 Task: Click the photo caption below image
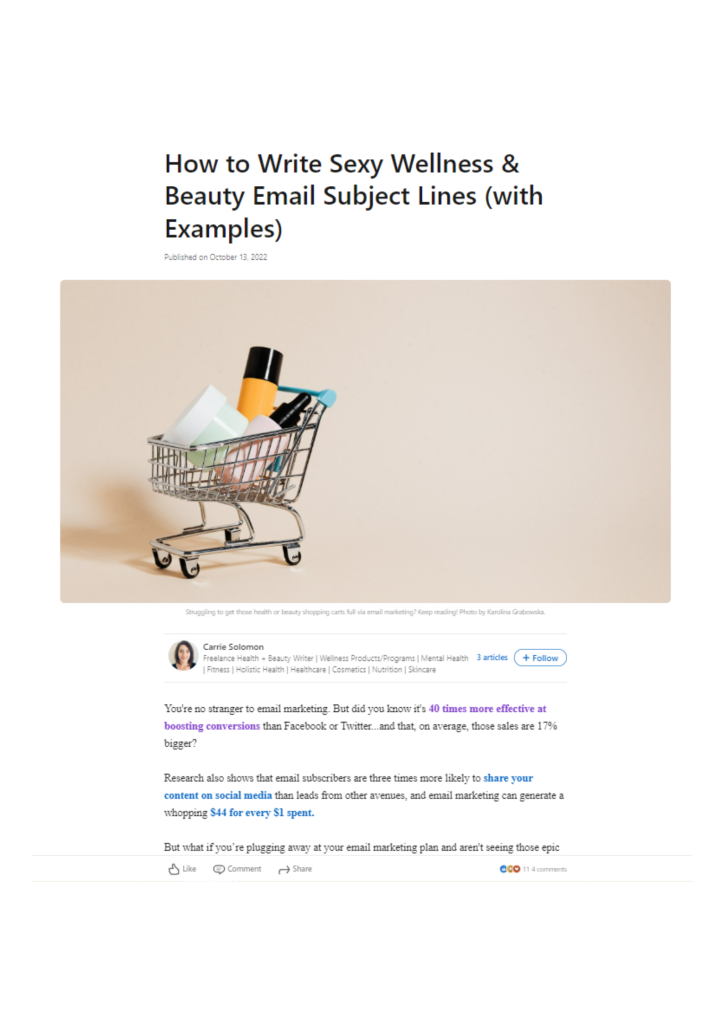point(365,612)
